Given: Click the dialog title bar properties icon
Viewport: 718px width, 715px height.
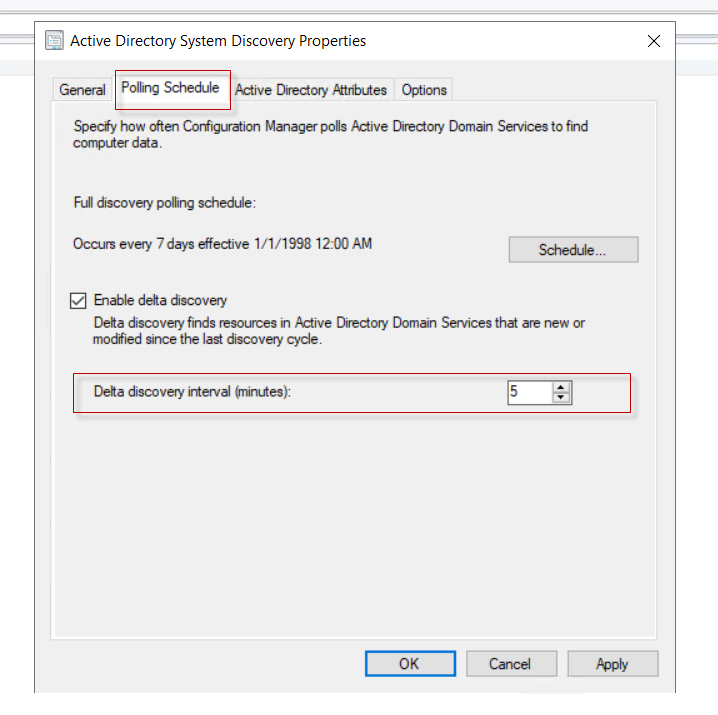Looking at the screenshot, I should coord(54,40).
